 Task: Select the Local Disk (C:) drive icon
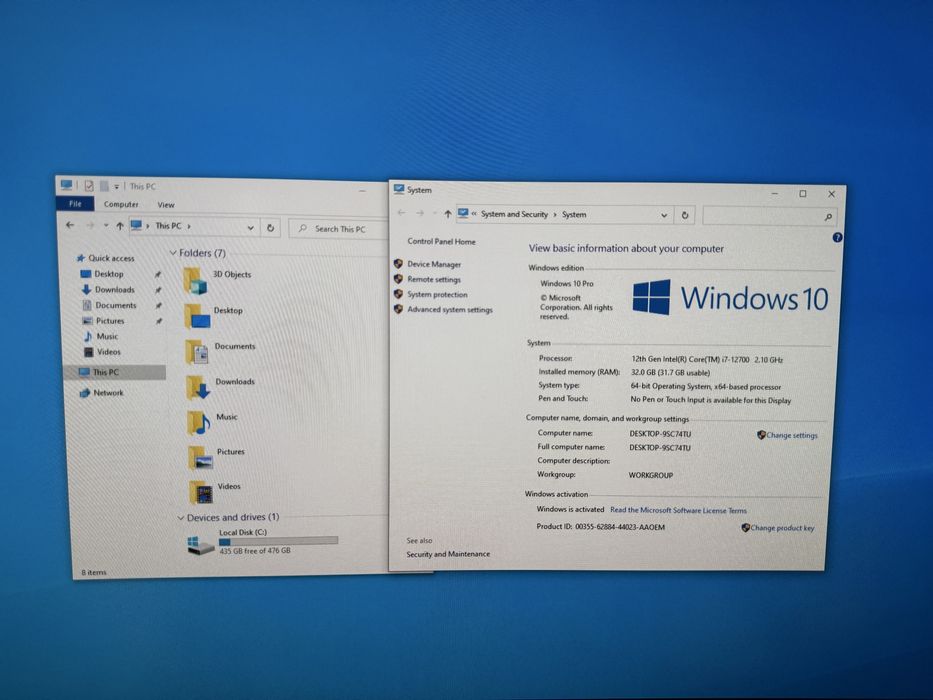[201, 545]
